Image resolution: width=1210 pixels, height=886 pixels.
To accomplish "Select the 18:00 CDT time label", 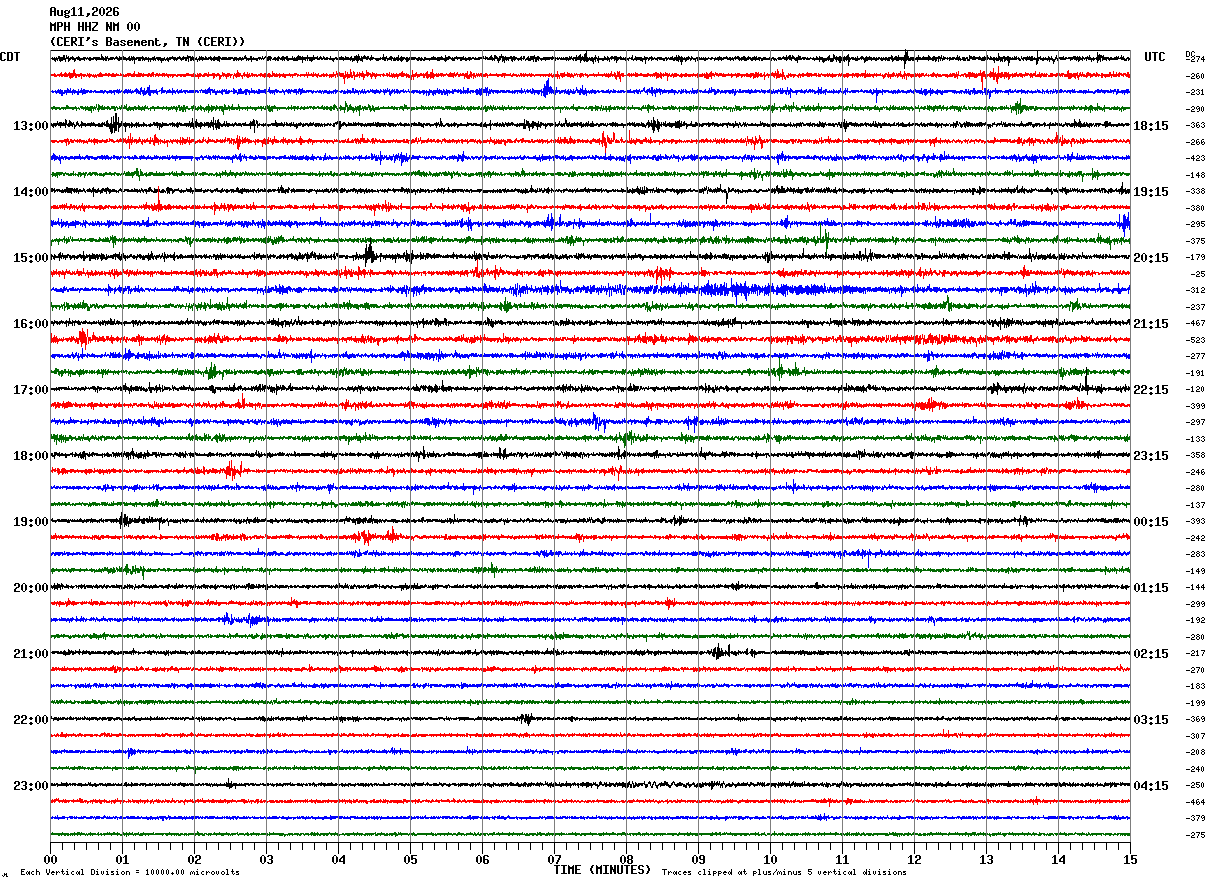I will (31, 456).
